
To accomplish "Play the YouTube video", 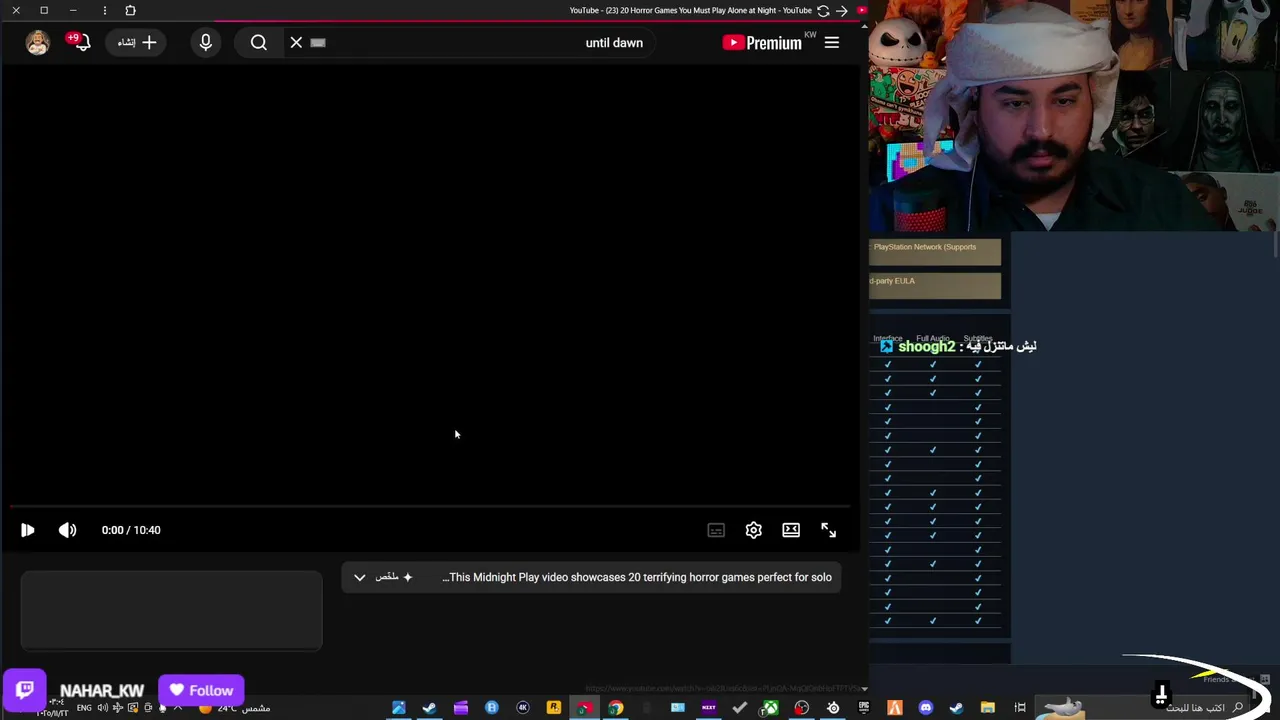I will [x=27, y=530].
